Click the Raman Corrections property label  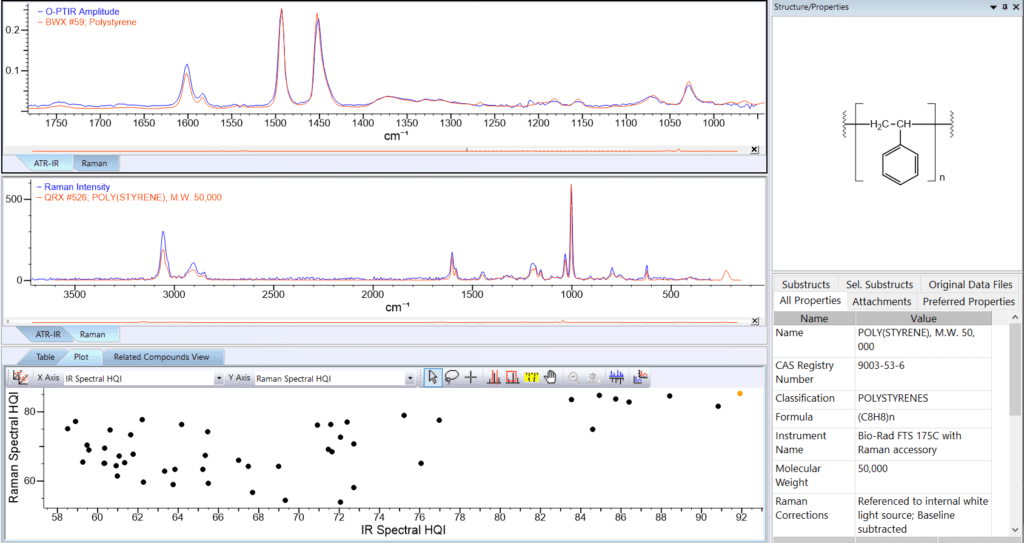coord(801,508)
